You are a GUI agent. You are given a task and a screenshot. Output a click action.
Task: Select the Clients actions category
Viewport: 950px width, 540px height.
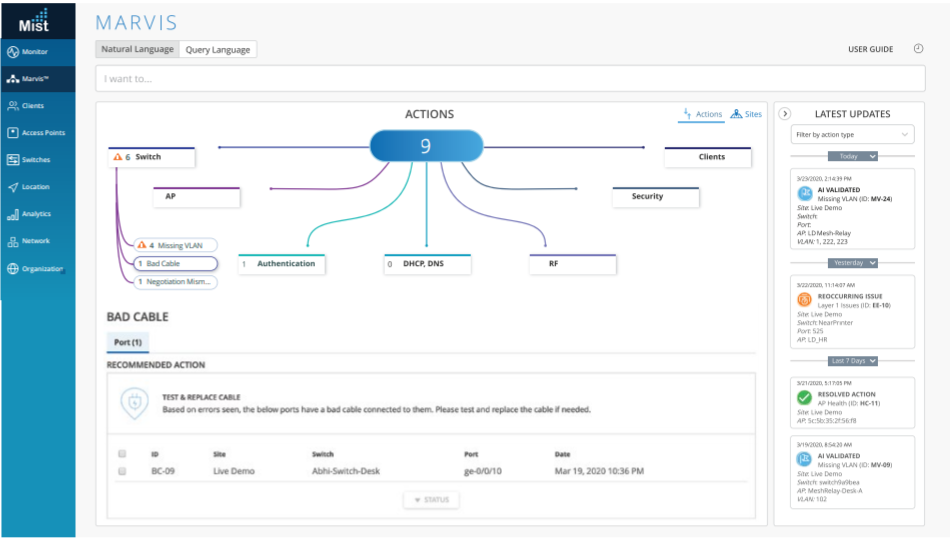click(708, 157)
